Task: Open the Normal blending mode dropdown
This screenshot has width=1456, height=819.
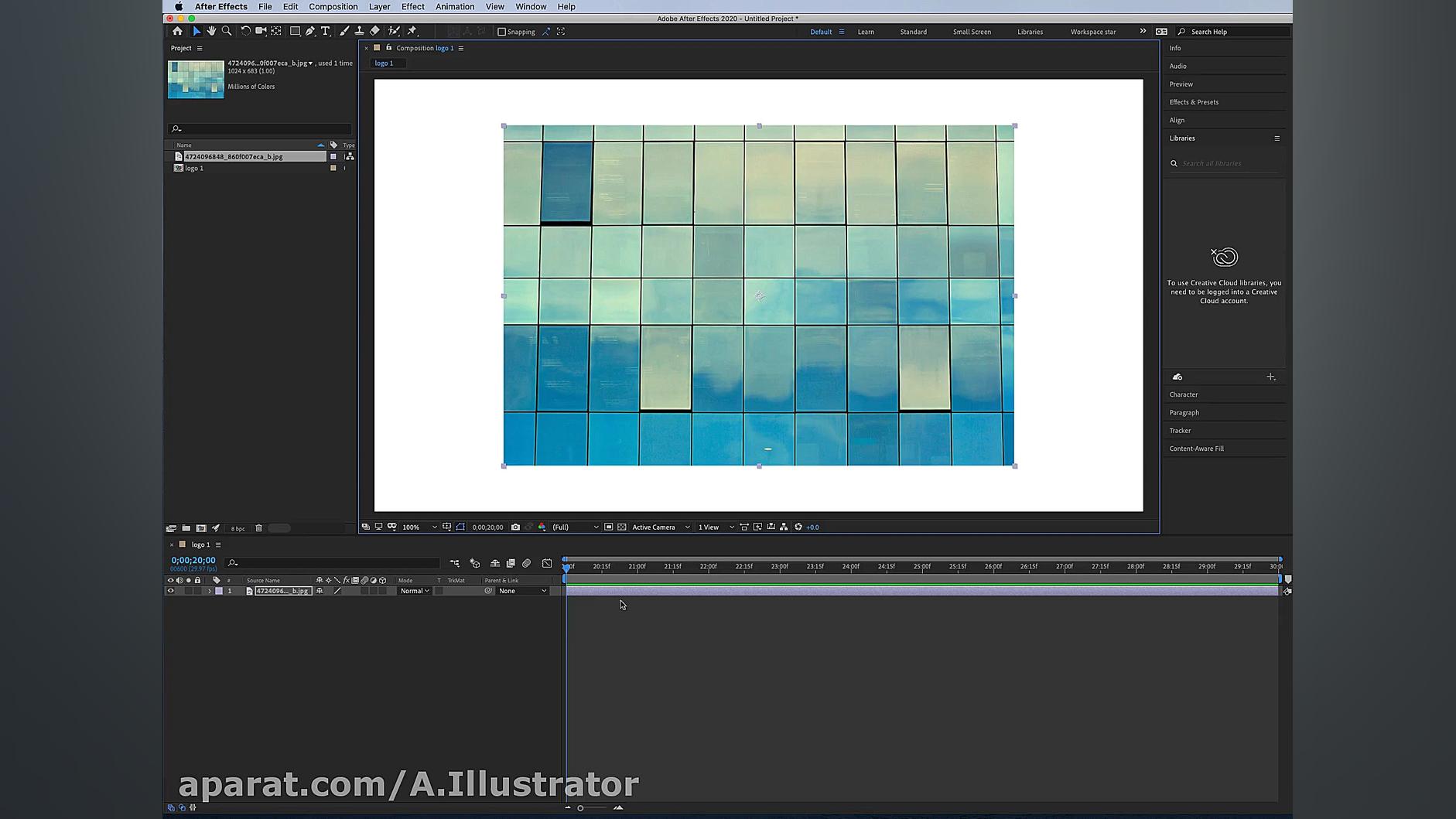Action: pos(415,591)
